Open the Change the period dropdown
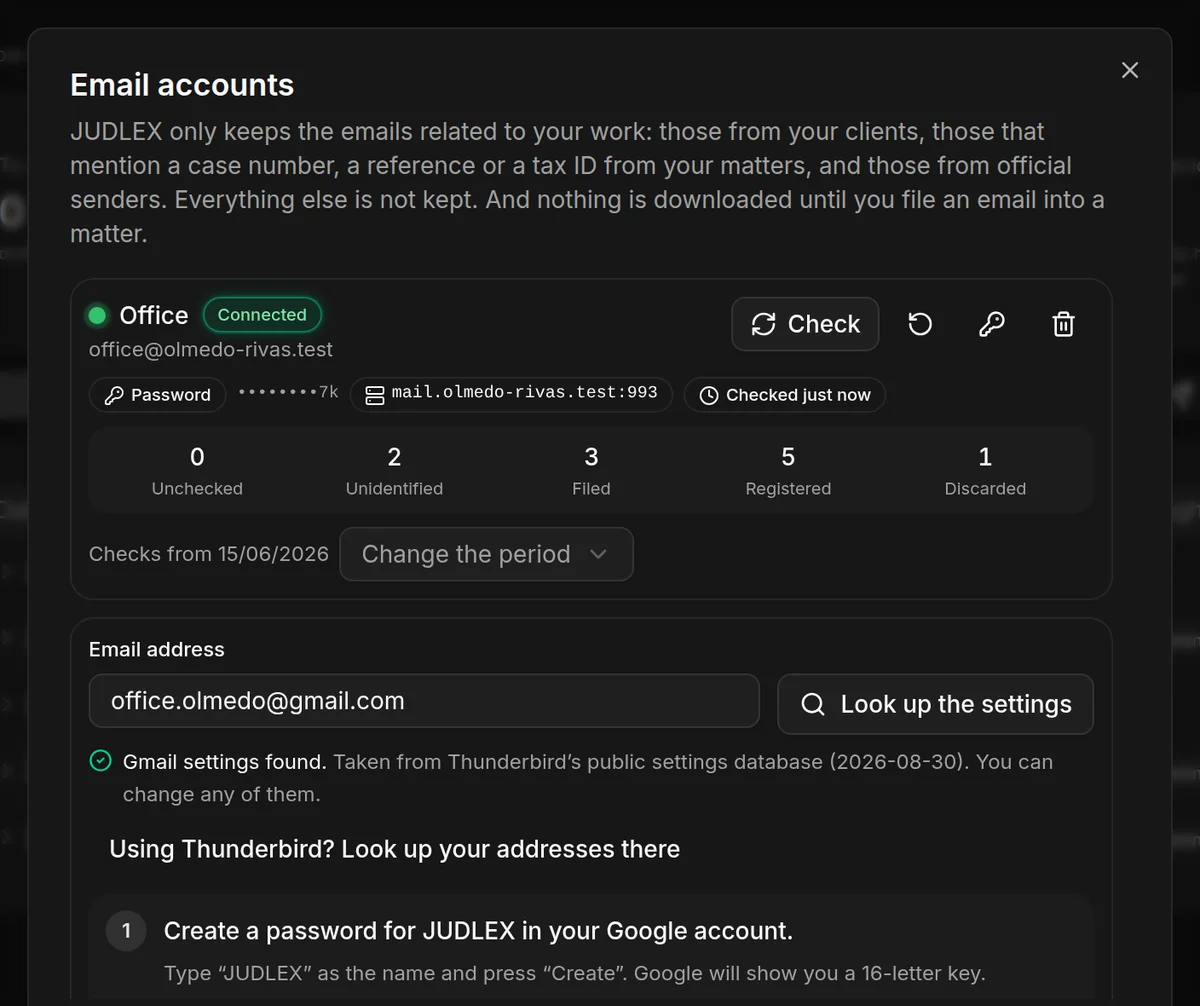This screenshot has height=1006, width=1200. (x=486, y=554)
